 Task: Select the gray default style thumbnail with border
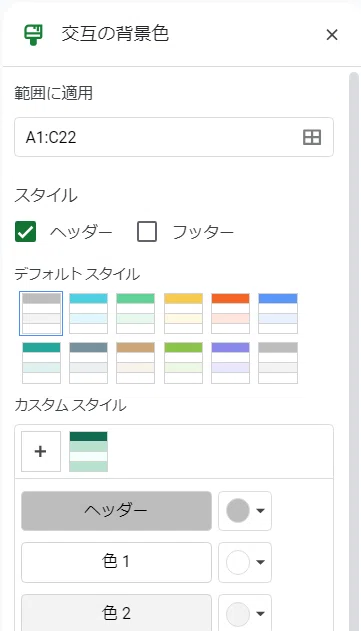(41, 313)
